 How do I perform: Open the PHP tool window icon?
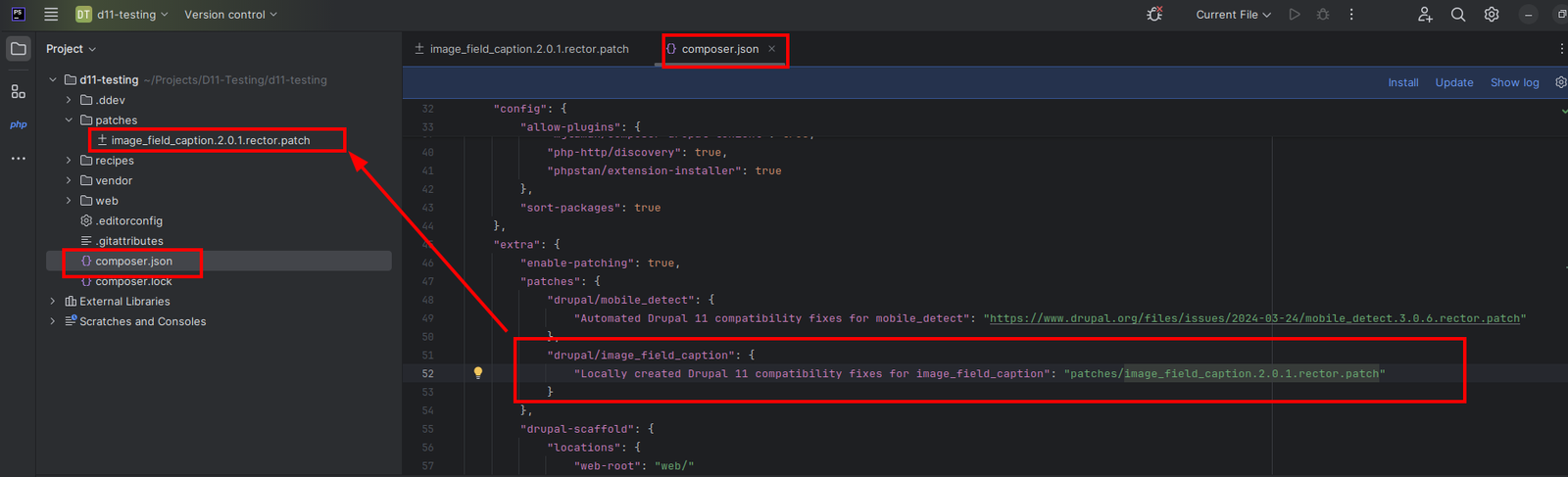pyautogui.click(x=18, y=124)
